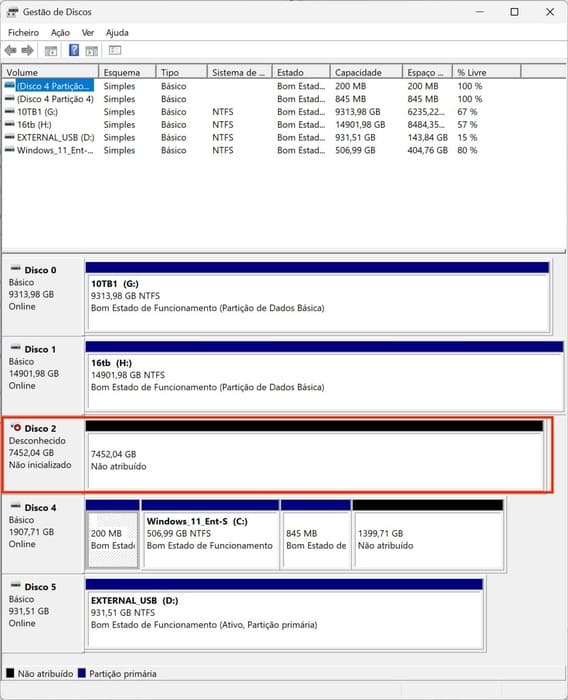
Task: Click the disk icon beside Disco 5
Action: (x=16, y=586)
